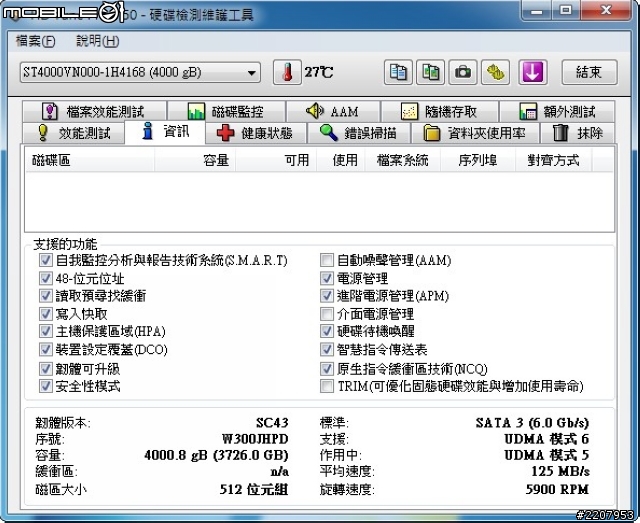Toggle the 裝置設定覆蓋(DCO) checkbox
The image size is (640, 523).
(x=45, y=349)
